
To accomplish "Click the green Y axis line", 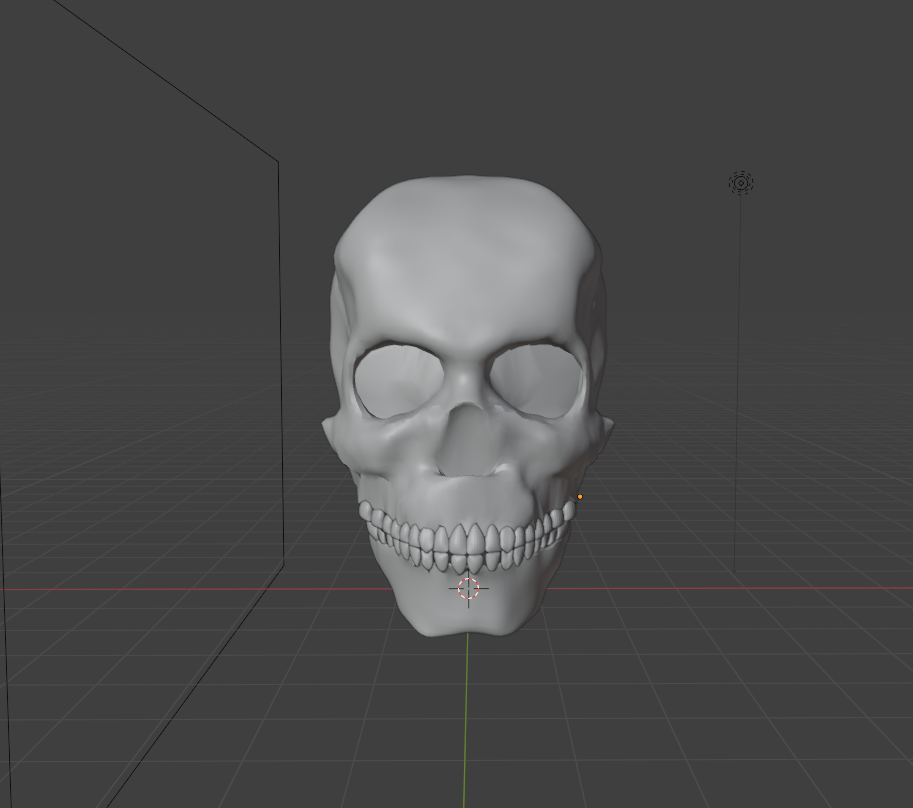I will (467, 720).
